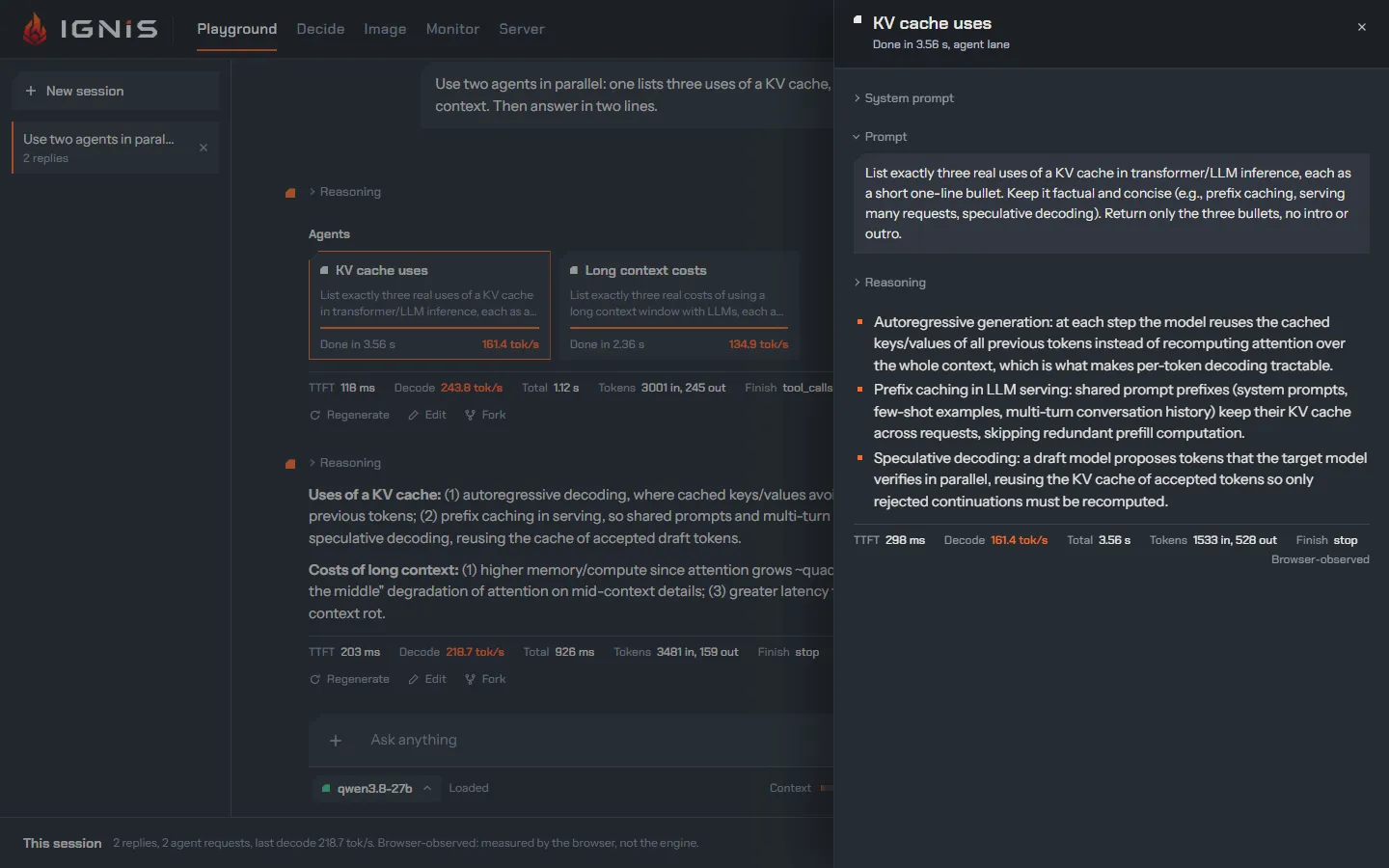
Task: Click 'Tokens 3001 in, 245 out' stat
Action: (x=662, y=388)
